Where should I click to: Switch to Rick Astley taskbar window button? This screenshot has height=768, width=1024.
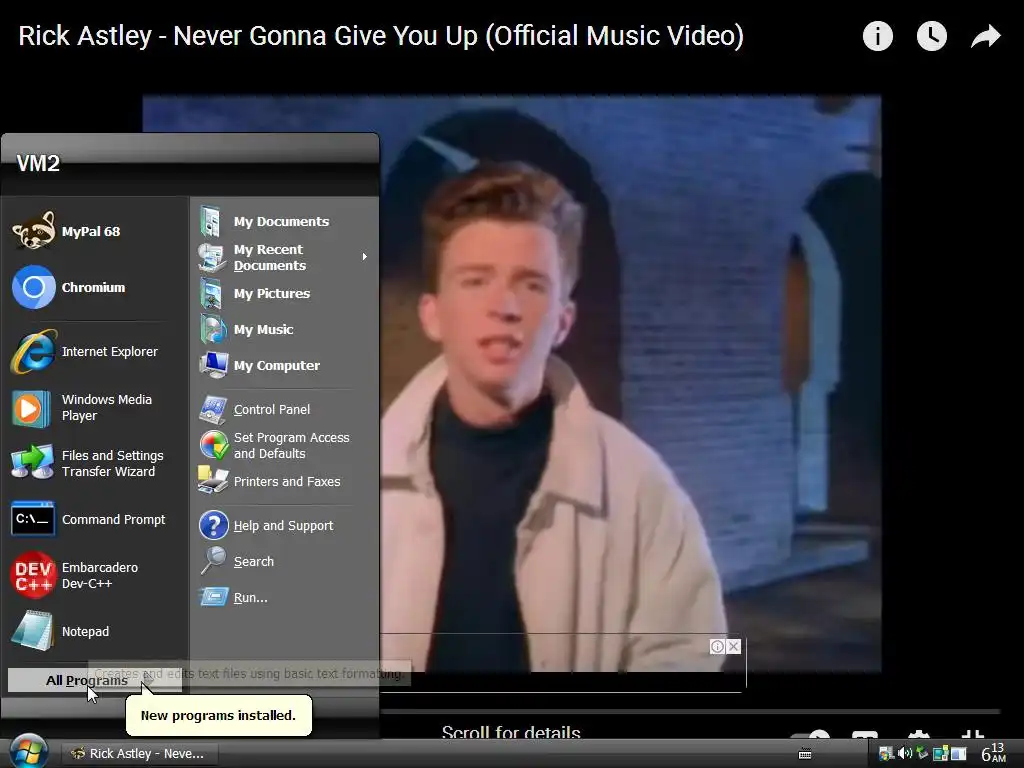click(140, 754)
